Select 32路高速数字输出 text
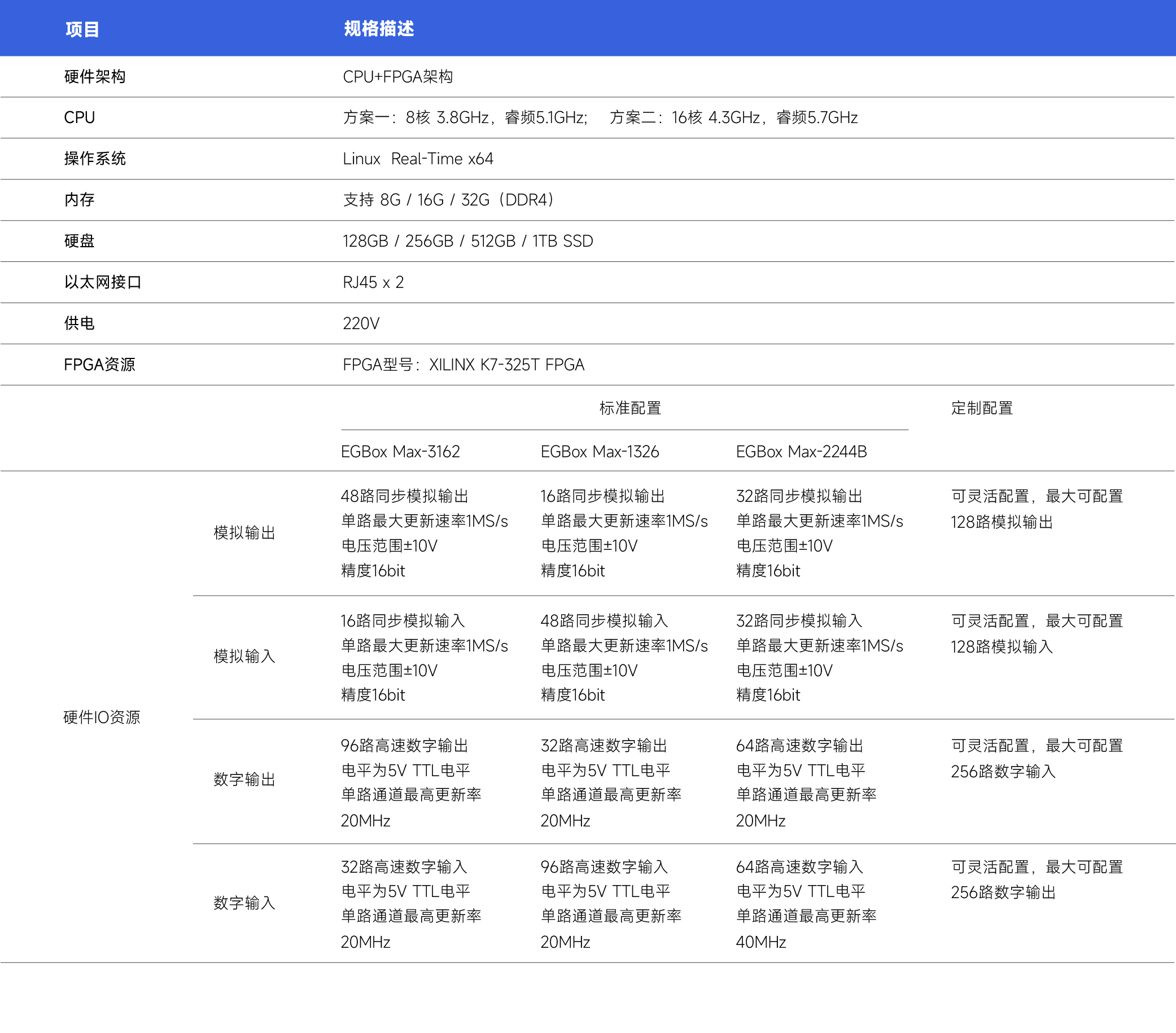1176x1033 pixels. 604,746
